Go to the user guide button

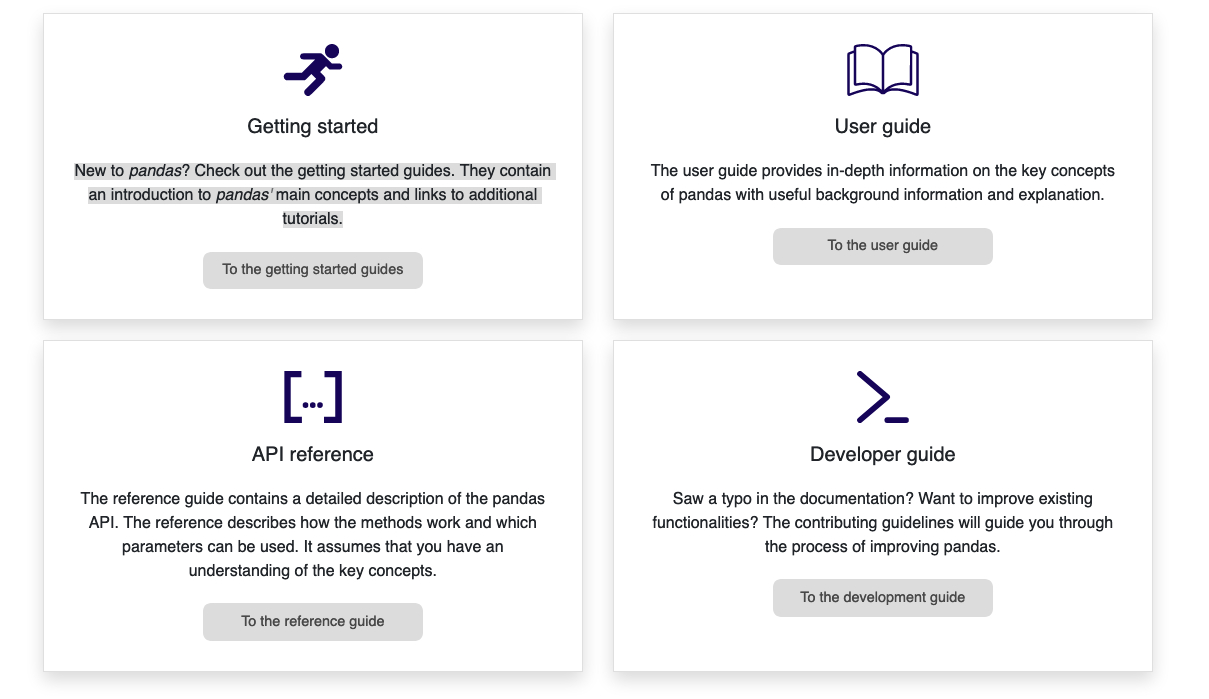883,246
